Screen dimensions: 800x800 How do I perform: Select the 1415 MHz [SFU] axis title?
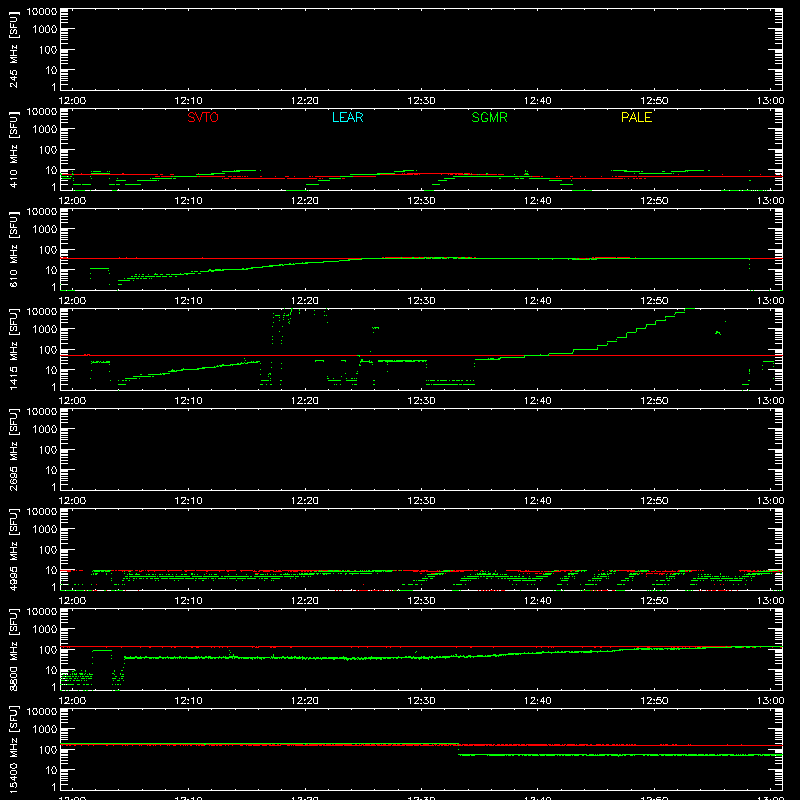point(14,349)
